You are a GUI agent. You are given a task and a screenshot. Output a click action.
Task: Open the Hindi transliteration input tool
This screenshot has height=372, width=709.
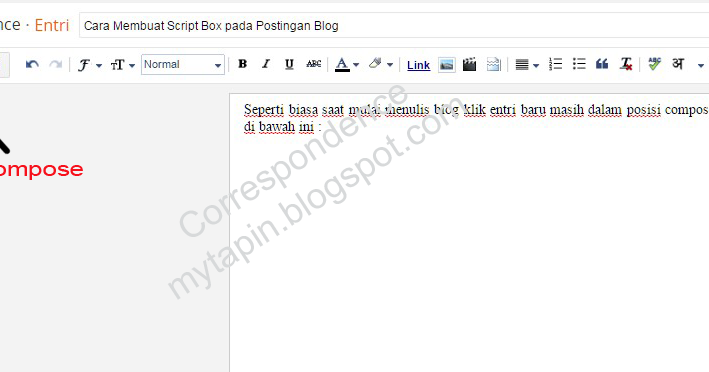pyautogui.click(x=678, y=64)
